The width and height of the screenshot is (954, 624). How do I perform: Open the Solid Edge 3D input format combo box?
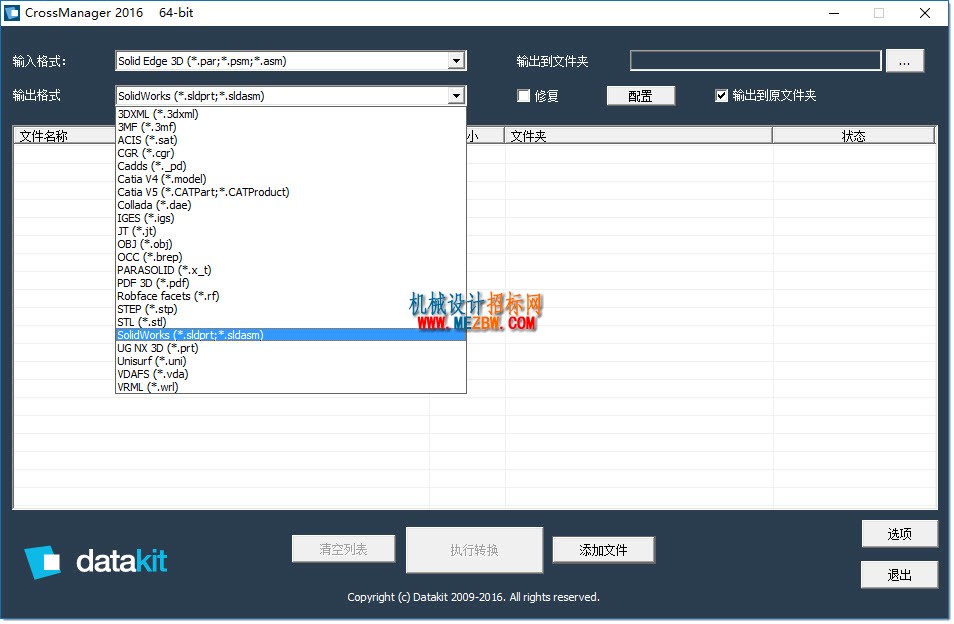click(291, 61)
